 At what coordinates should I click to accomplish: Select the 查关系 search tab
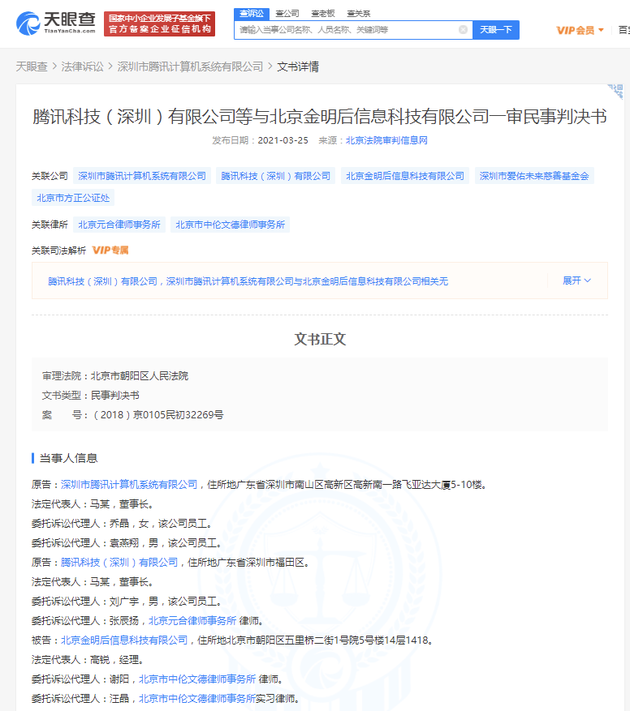[x=358, y=13]
